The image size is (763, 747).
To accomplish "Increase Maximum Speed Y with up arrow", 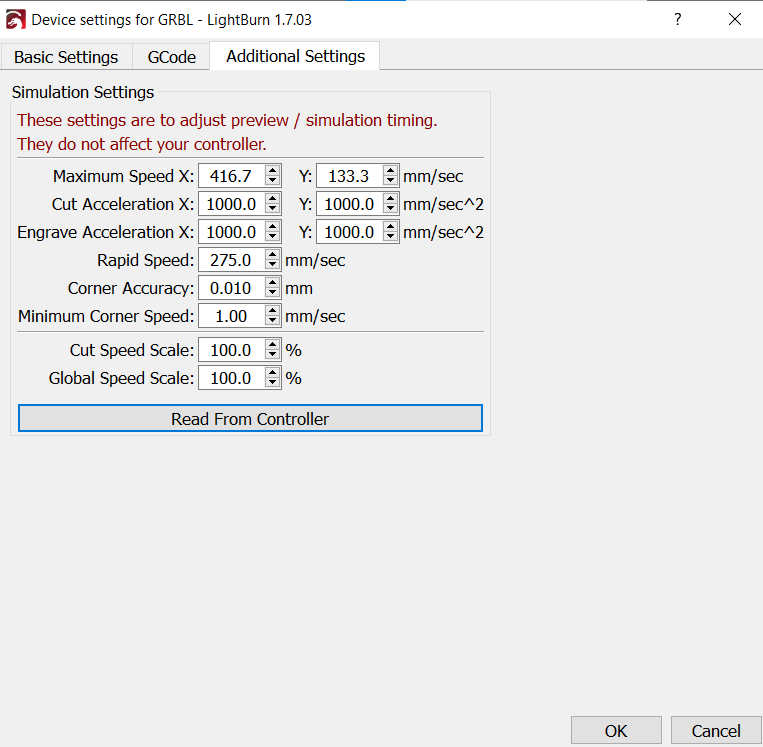I will (391, 170).
